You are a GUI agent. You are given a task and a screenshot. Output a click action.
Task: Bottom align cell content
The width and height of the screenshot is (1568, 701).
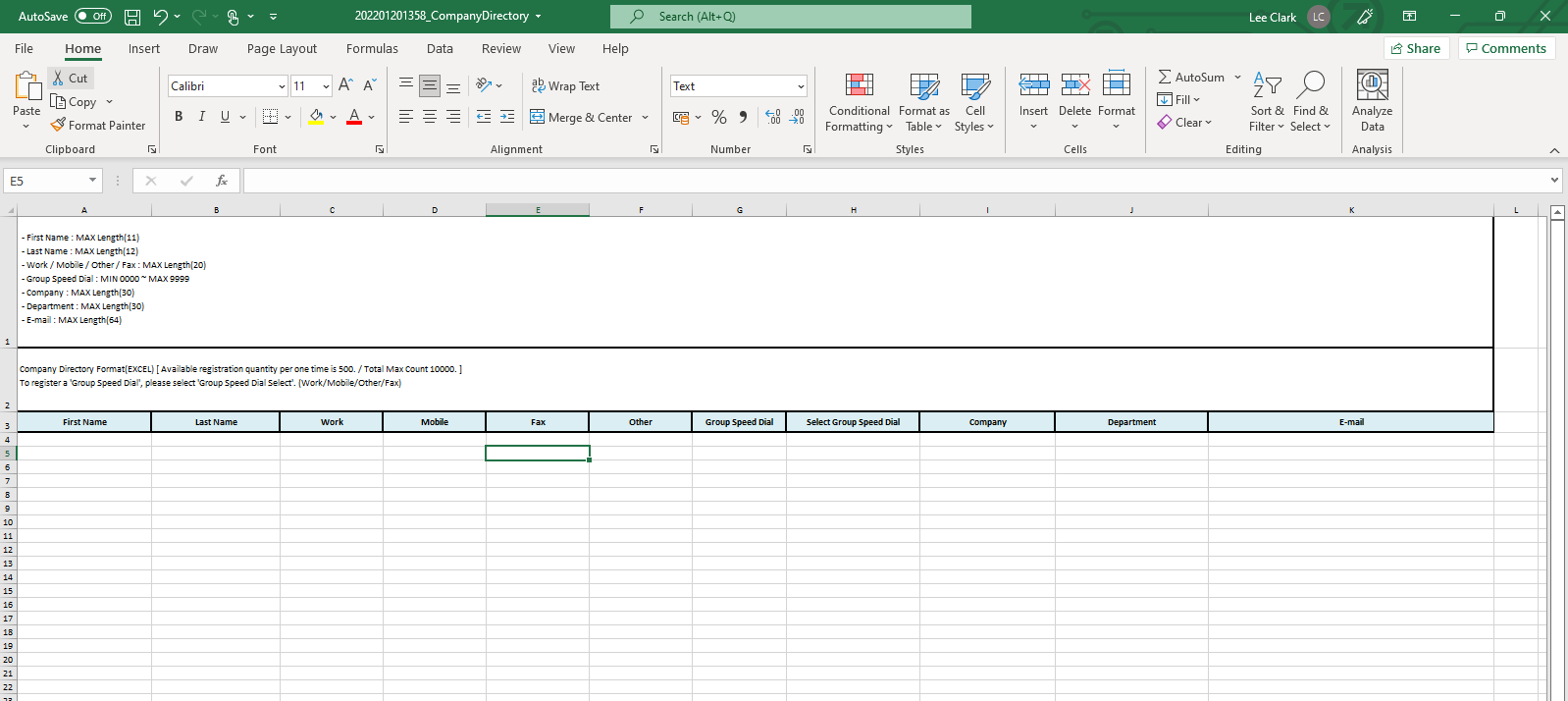pos(453,85)
